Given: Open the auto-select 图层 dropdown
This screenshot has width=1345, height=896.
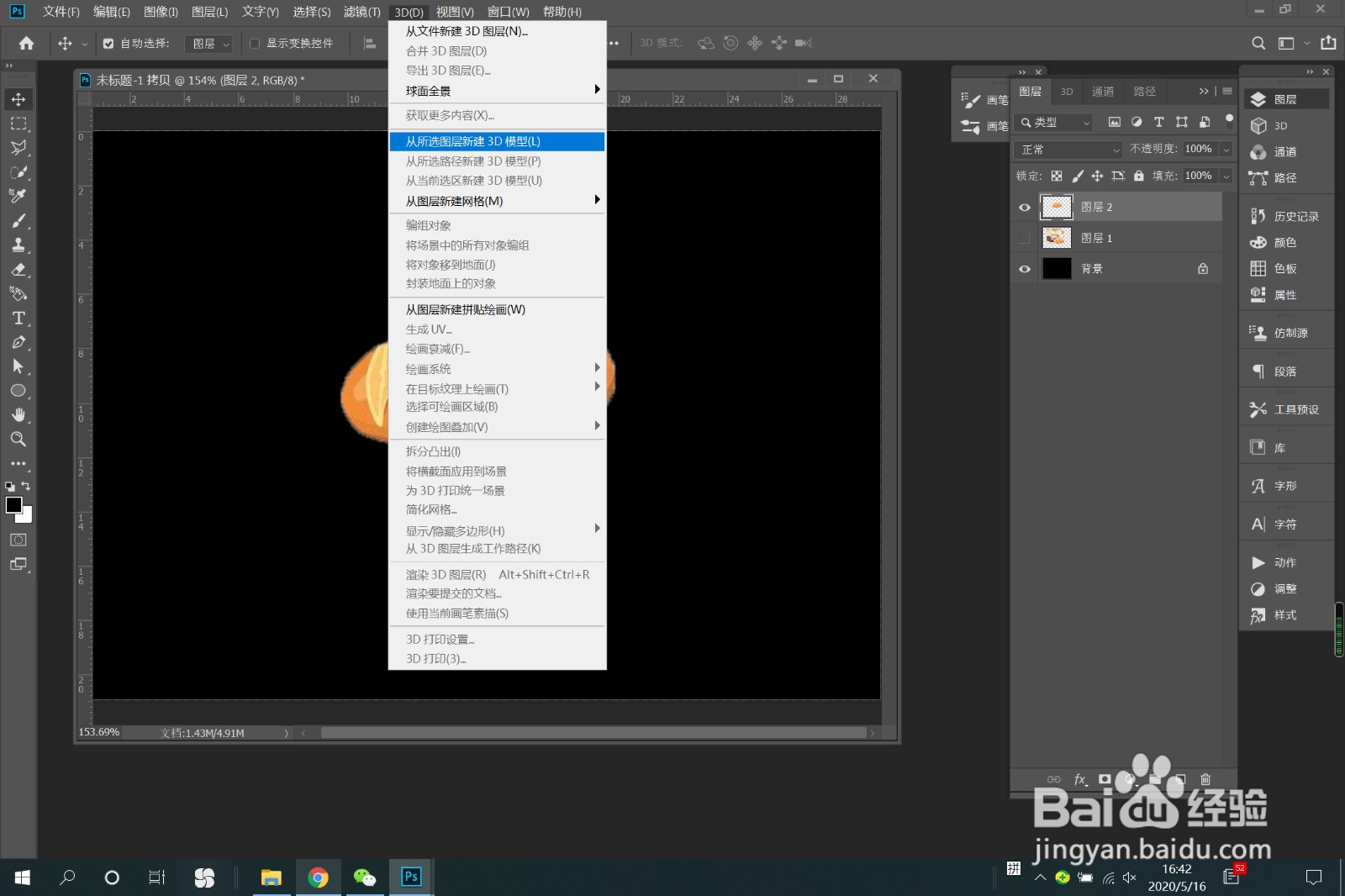Looking at the screenshot, I should [208, 44].
